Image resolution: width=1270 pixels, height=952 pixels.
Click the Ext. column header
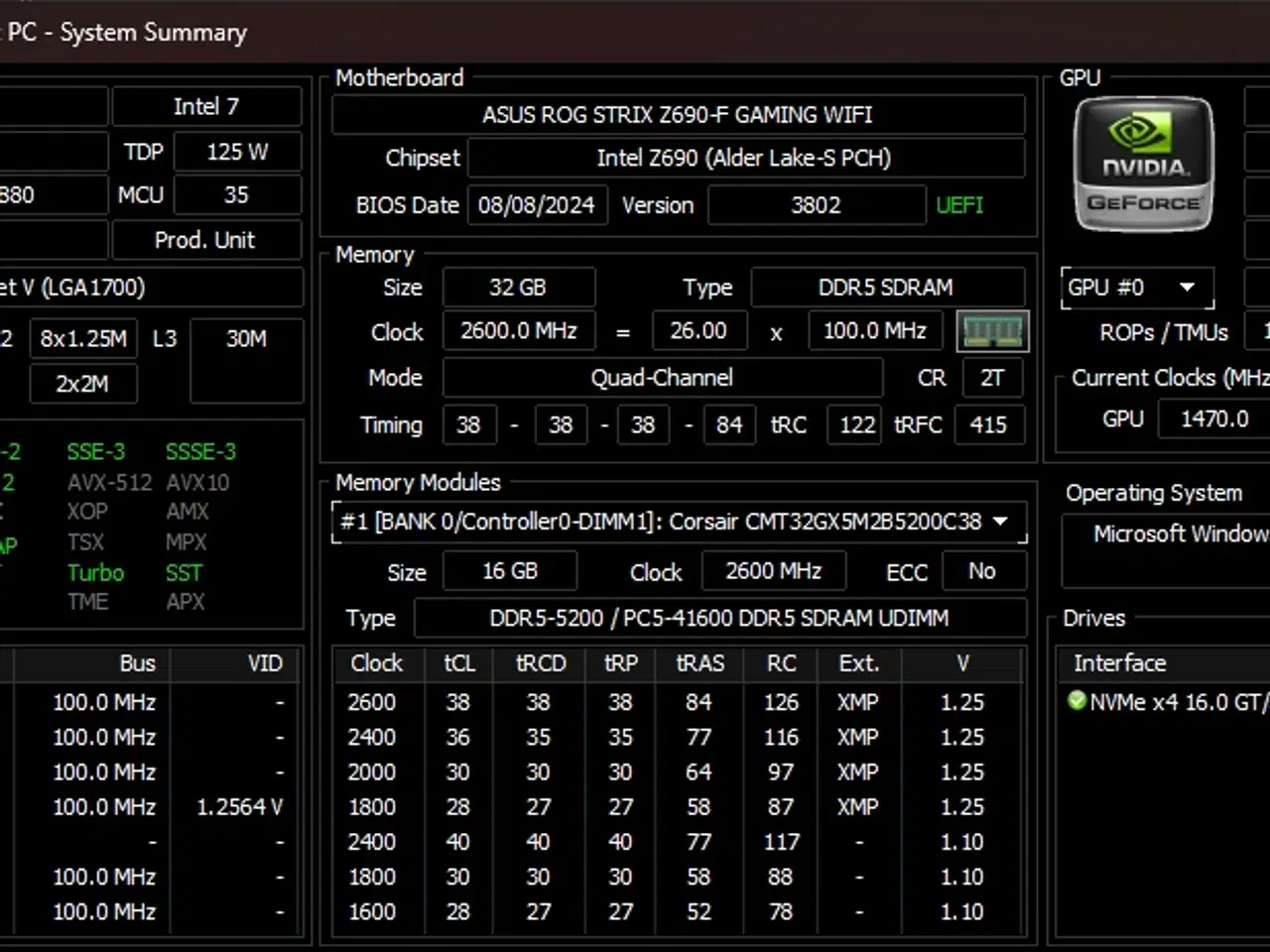(x=859, y=663)
